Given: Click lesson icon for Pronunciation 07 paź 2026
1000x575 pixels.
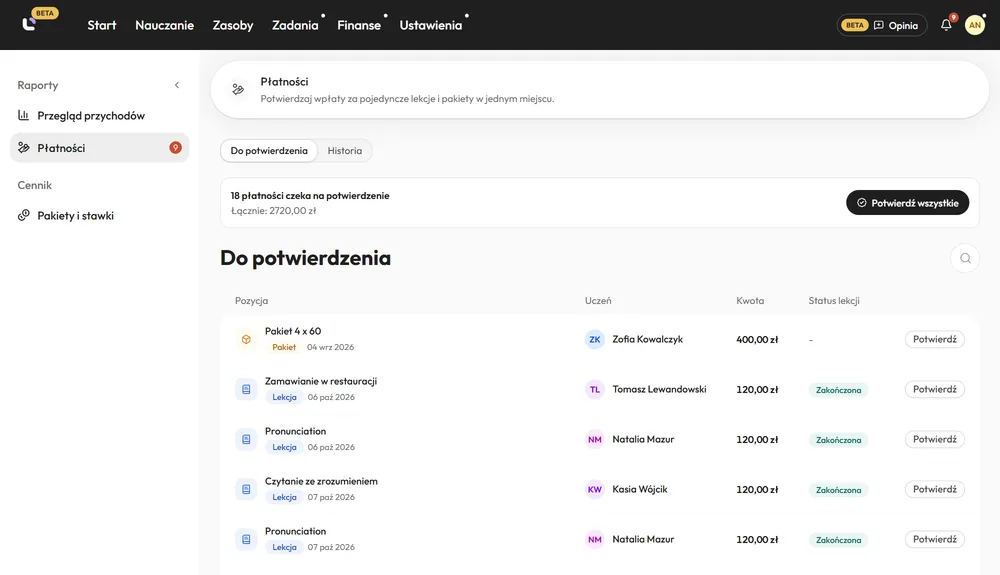Looking at the screenshot, I should click(246, 539).
